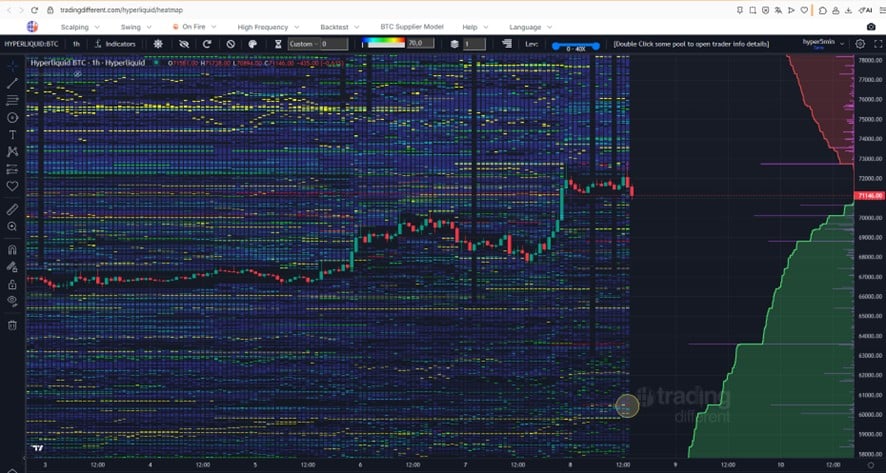This screenshot has width=886, height=473.
Task: Open the Custom time range dropdown
Action: [304, 44]
